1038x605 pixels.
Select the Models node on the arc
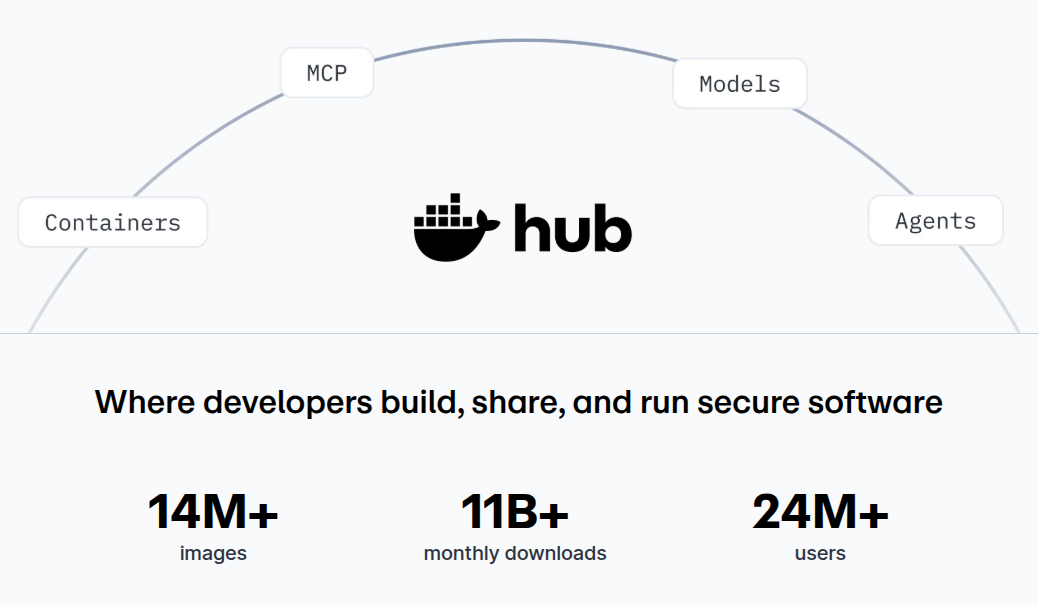(x=739, y=84)
